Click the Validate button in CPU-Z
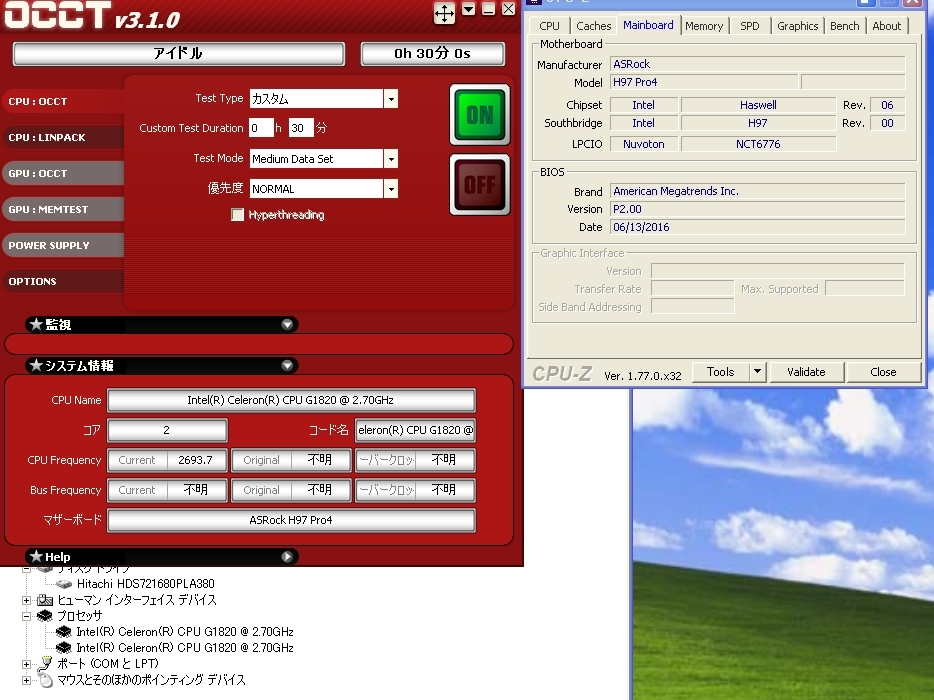Image resolution: width=934 pixels, height=700 pixels. coord(806,372)
